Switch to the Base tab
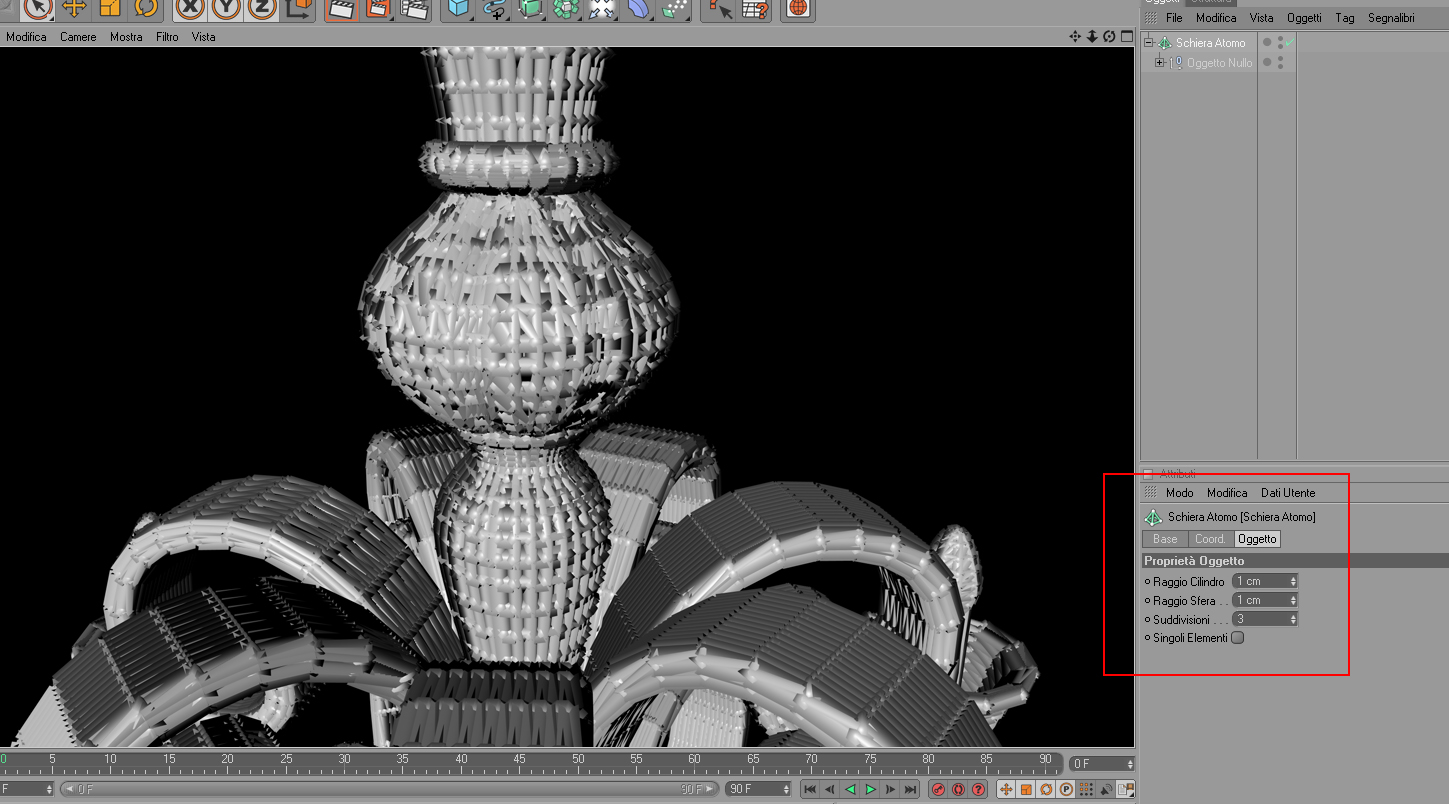This screenshot has height=804, width=1449. pyautogui.click(x=1165, y=539)
